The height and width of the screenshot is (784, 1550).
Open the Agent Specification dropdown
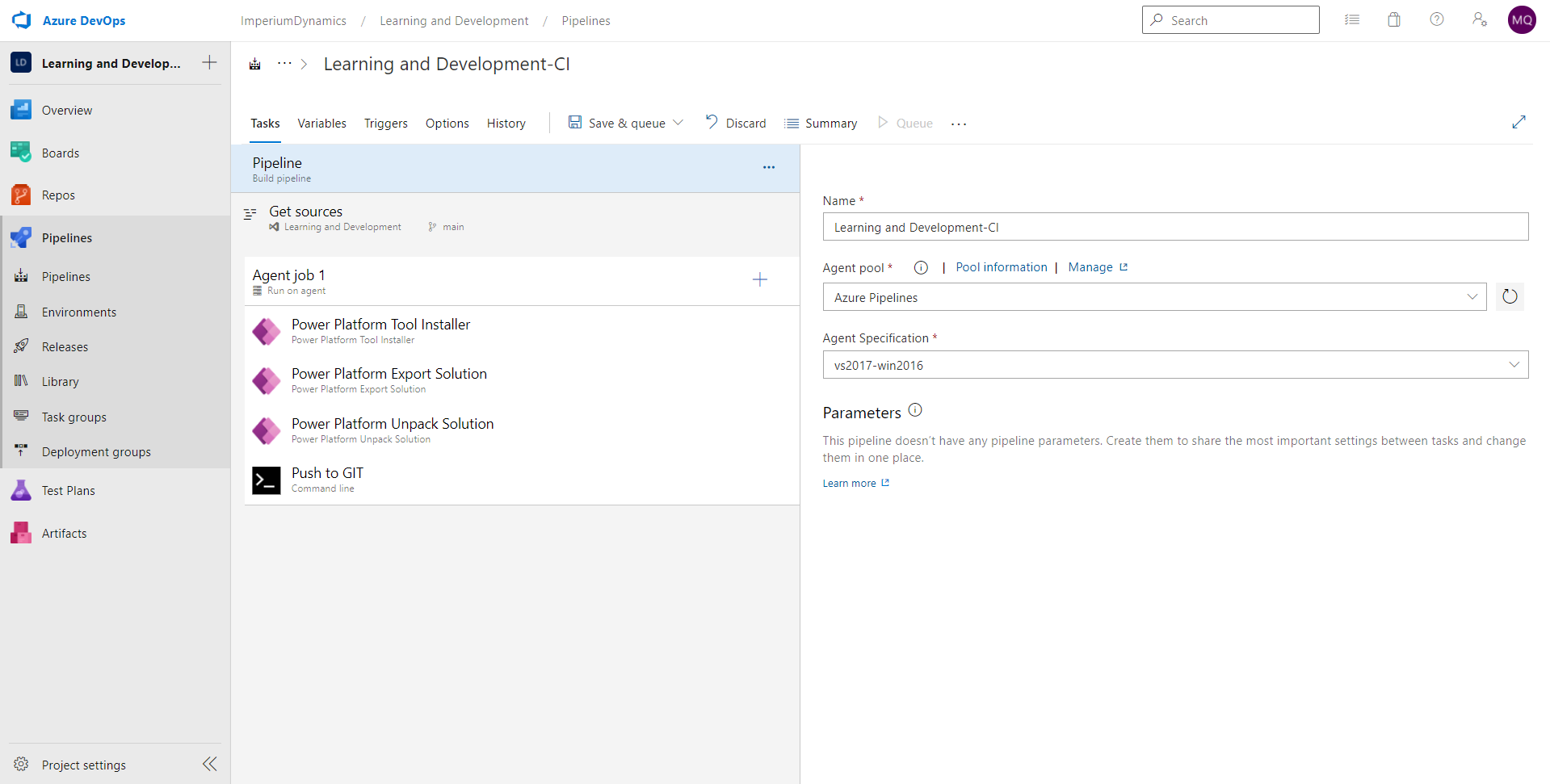(x=1513, y=364)
